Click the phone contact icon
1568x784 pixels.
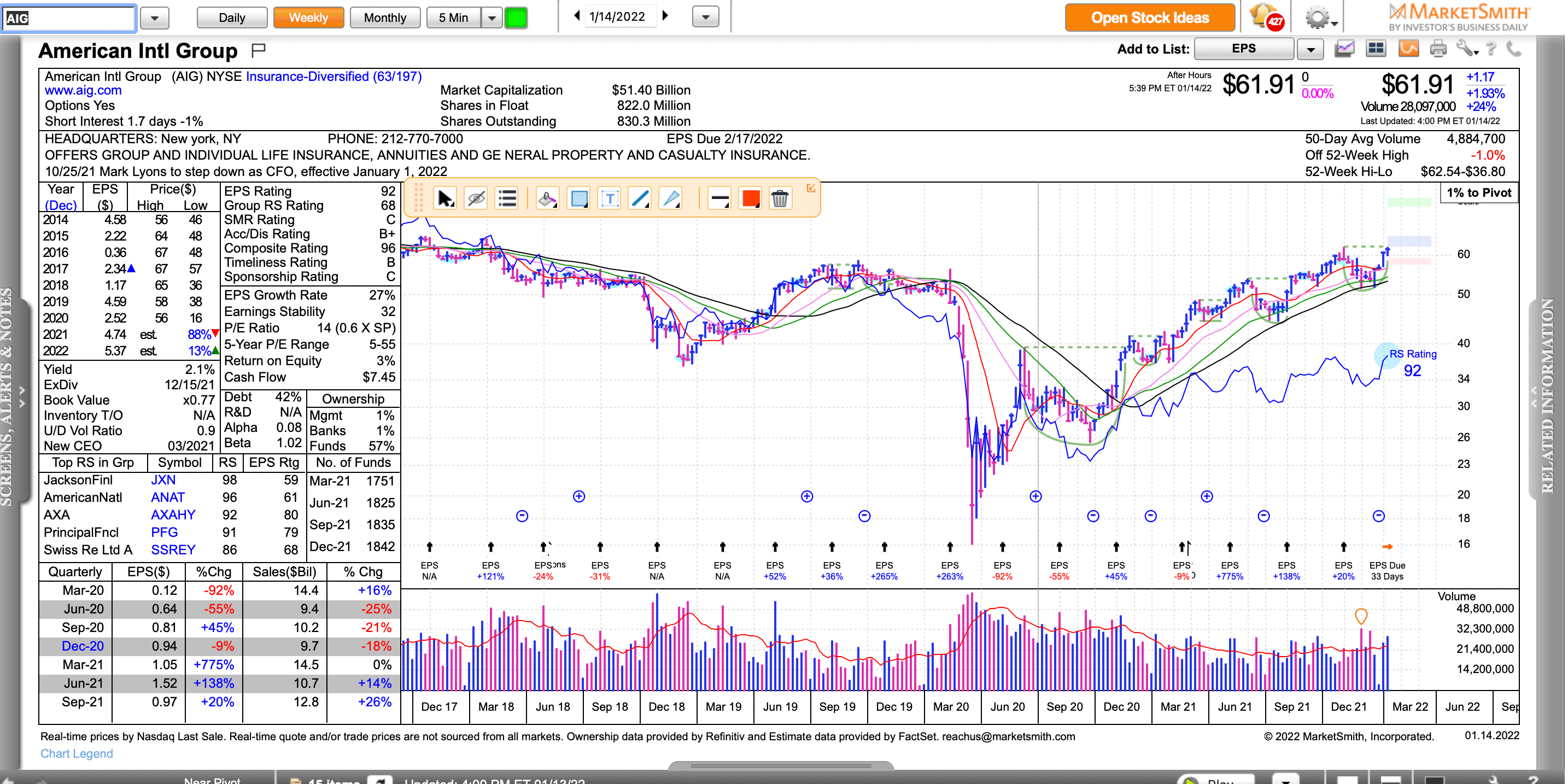coord(1514,49)
